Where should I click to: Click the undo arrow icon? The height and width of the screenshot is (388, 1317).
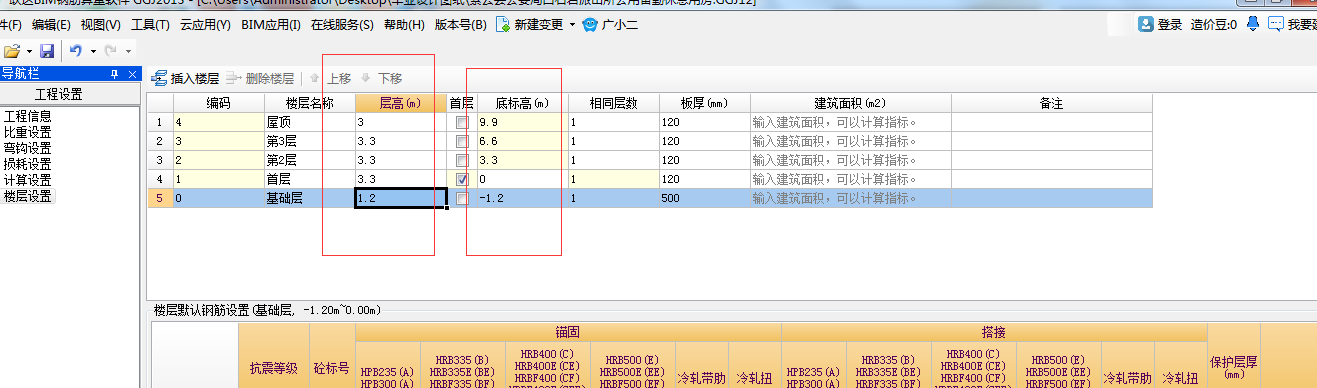76,50
